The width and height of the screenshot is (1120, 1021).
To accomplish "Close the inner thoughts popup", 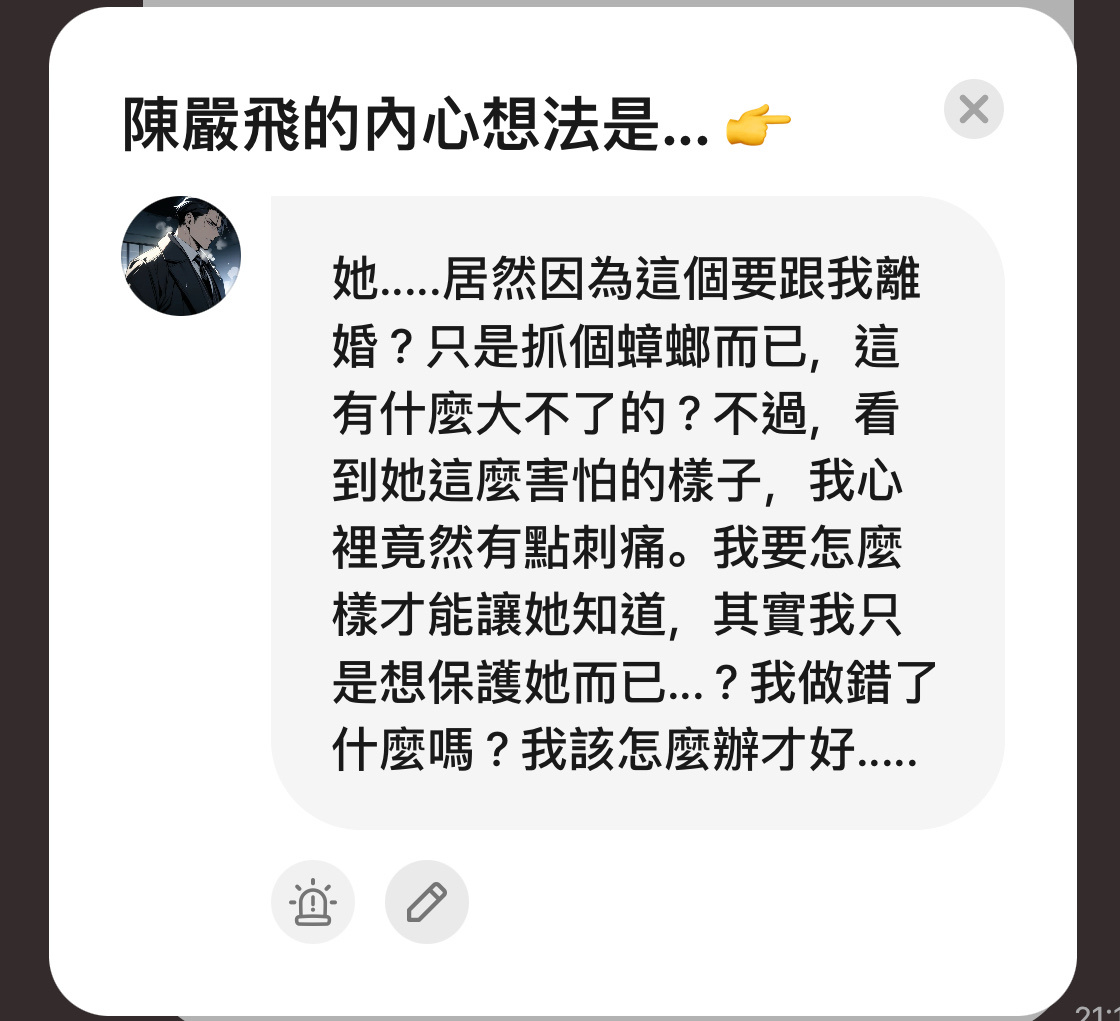I will tap(974, 109).
